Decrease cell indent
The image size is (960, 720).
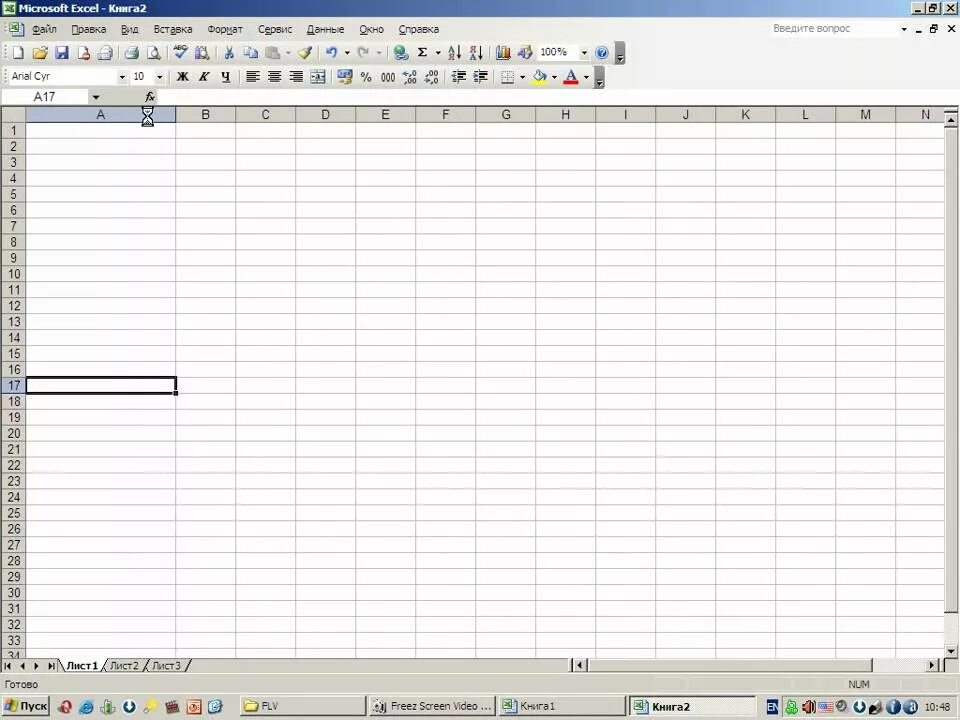(x=459, y=77)
